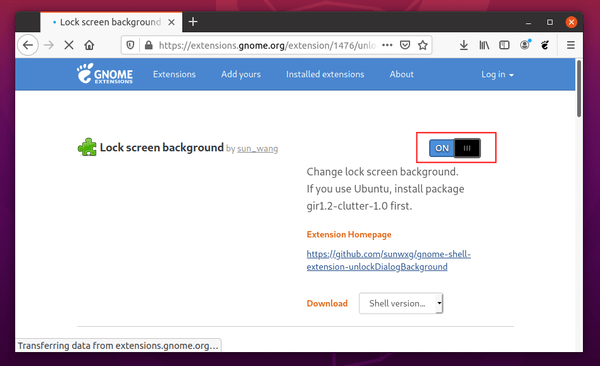The width and height of the screenshot is (600, 366).
Task: Open the Firefox home page
Action: click(x=89, y=45)
